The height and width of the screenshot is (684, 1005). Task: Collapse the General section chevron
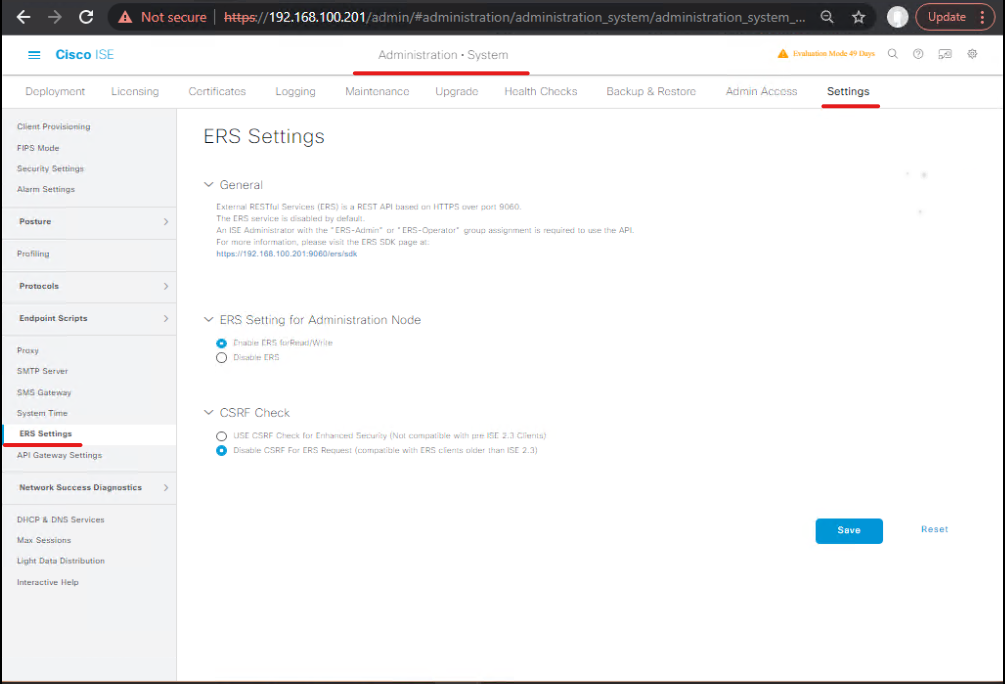tap(208, 185)
